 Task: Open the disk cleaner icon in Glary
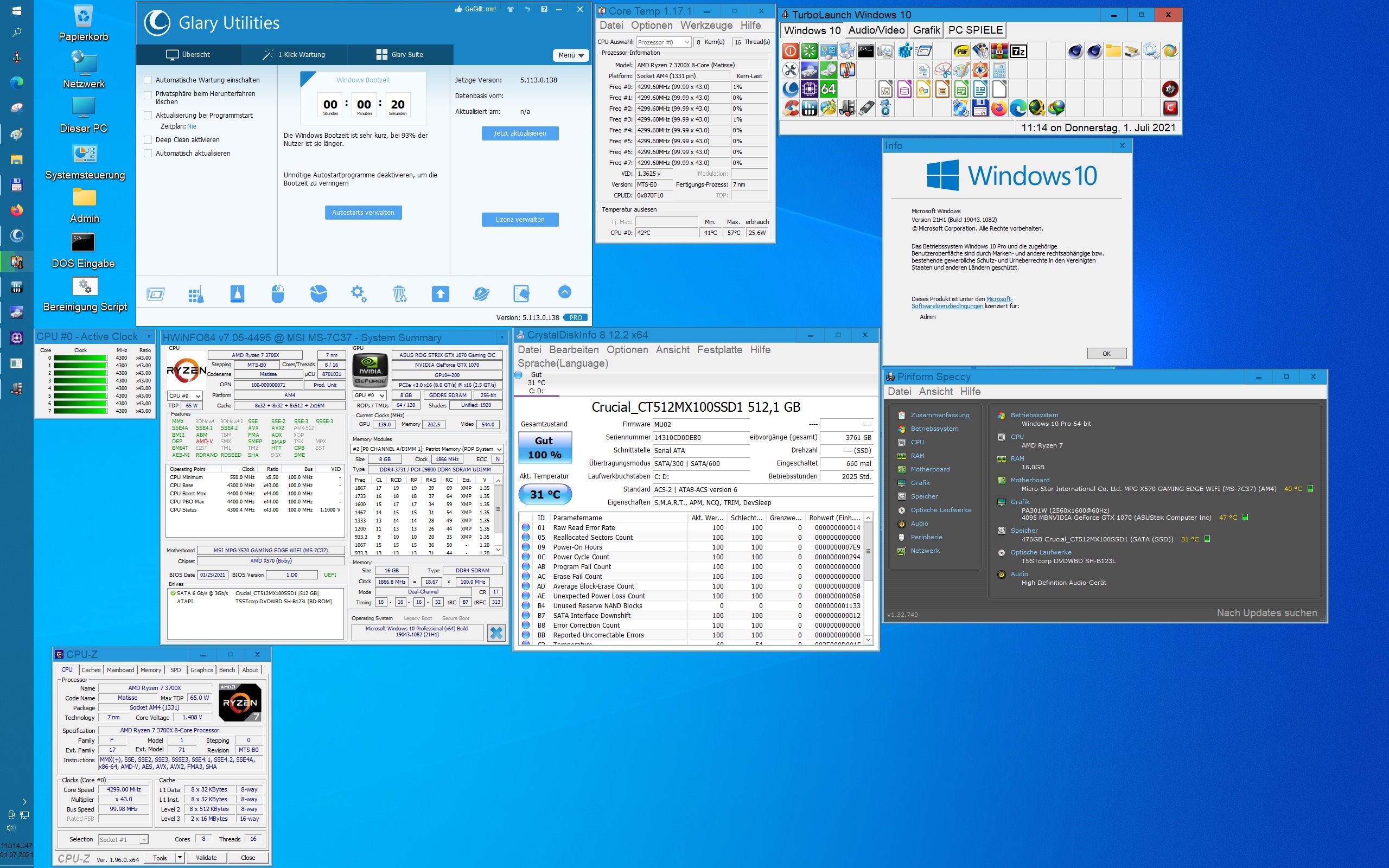237,294
